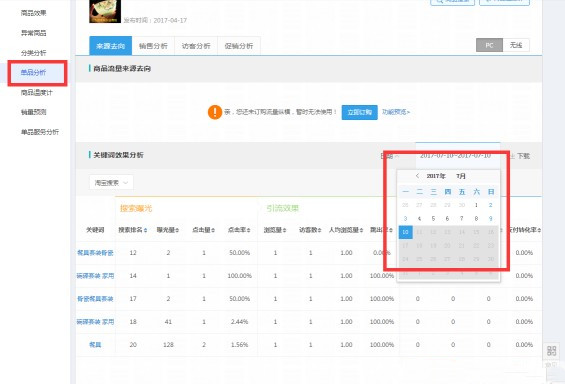Click the 2017年 year label in calendar
The width and height of the screenshot is (565, 384).
[436, 176]
